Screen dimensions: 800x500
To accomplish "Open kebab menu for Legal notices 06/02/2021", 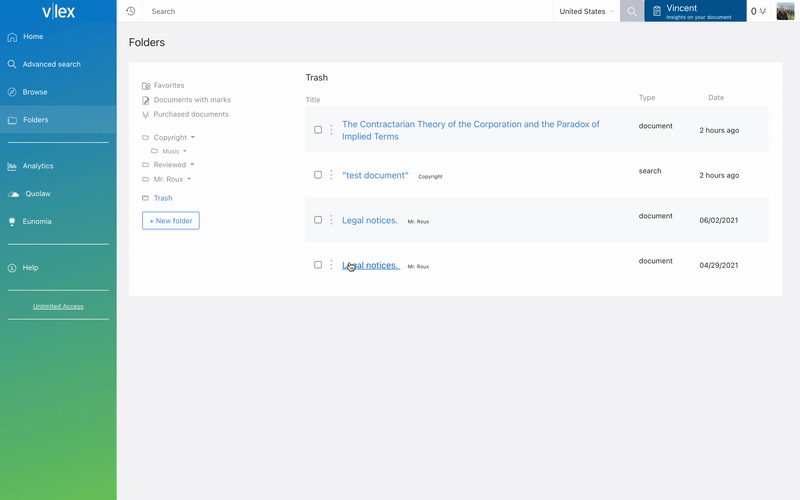I will 331,220.
